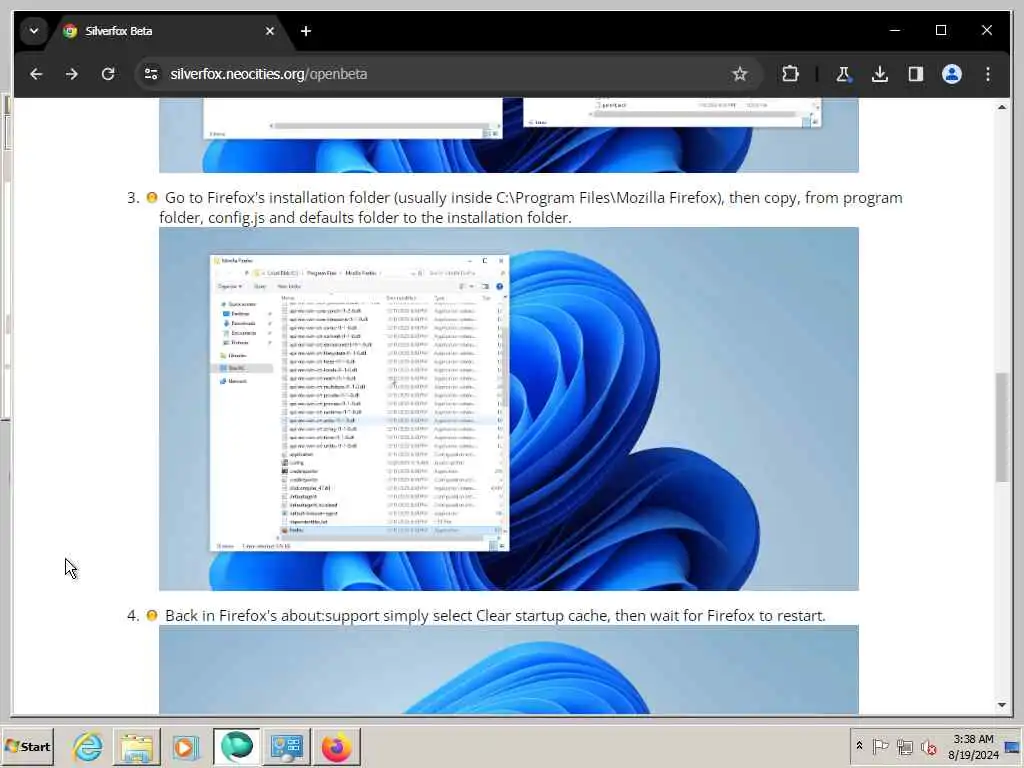Open the Extensions puzzle icon

click(790, 74)
